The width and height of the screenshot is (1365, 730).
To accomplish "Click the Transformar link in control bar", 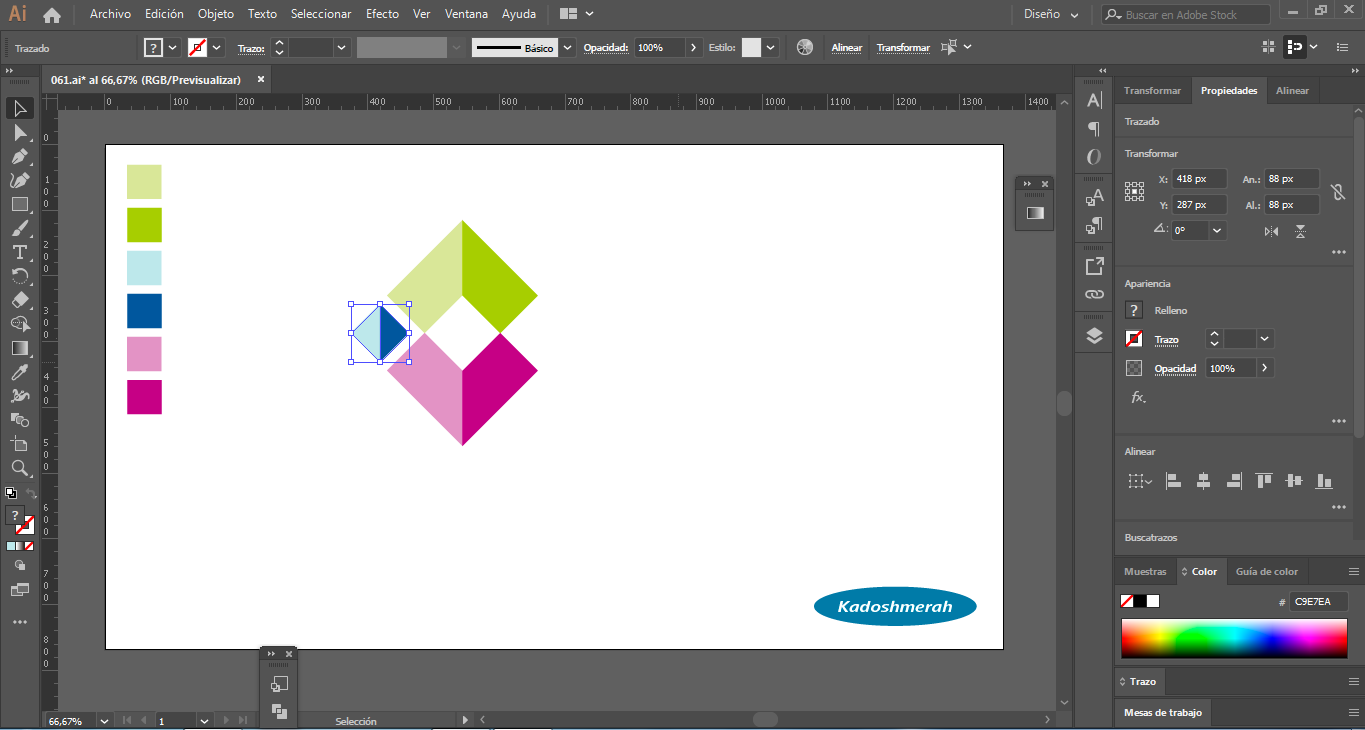I will [x=903, y=48].
